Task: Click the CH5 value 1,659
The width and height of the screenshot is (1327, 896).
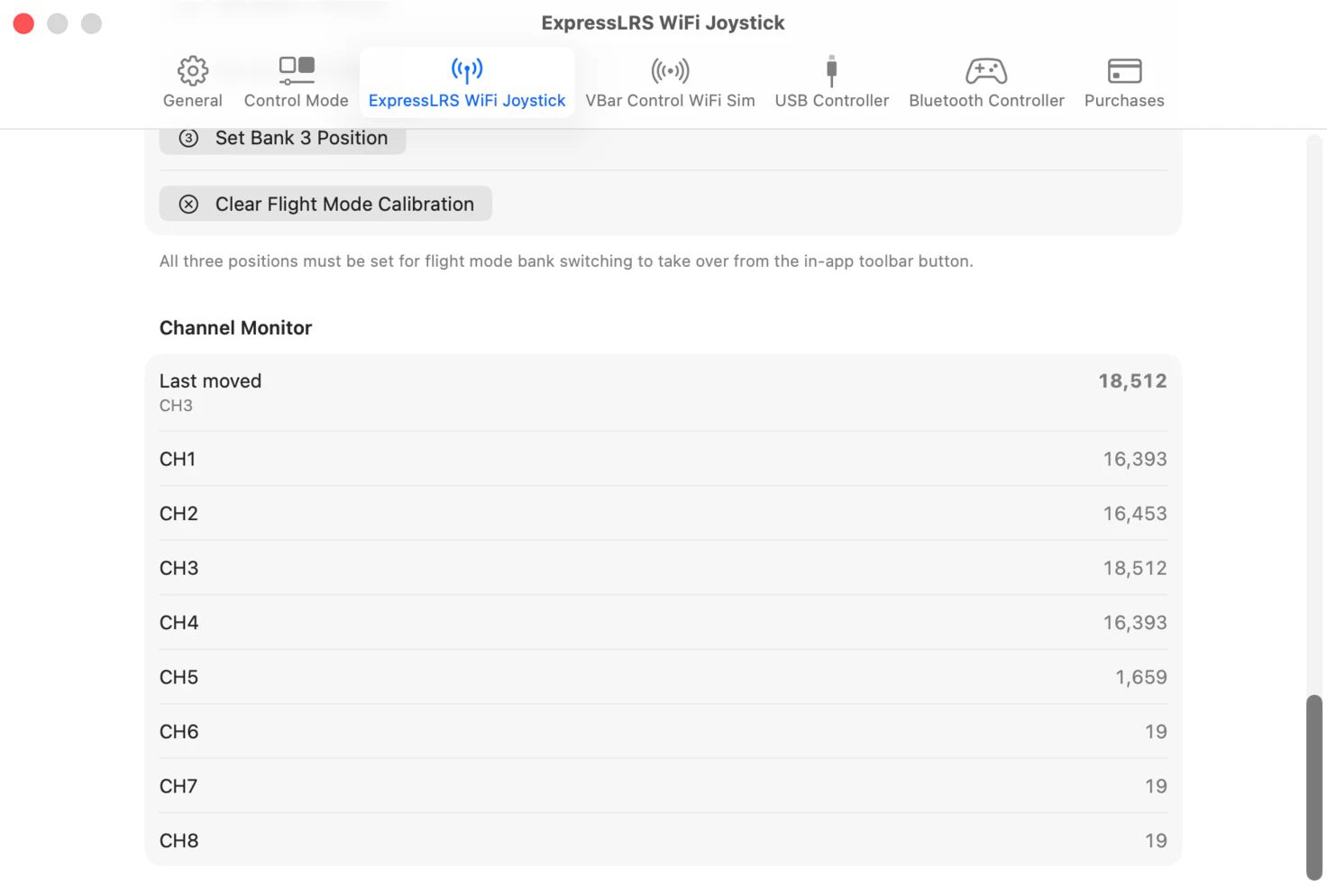Action: 1141,677
